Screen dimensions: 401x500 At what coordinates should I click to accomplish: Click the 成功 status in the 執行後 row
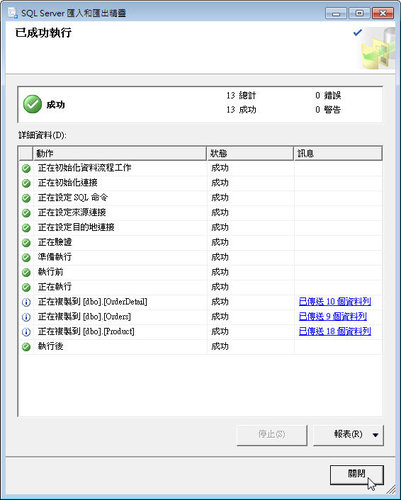pos(220,346)
